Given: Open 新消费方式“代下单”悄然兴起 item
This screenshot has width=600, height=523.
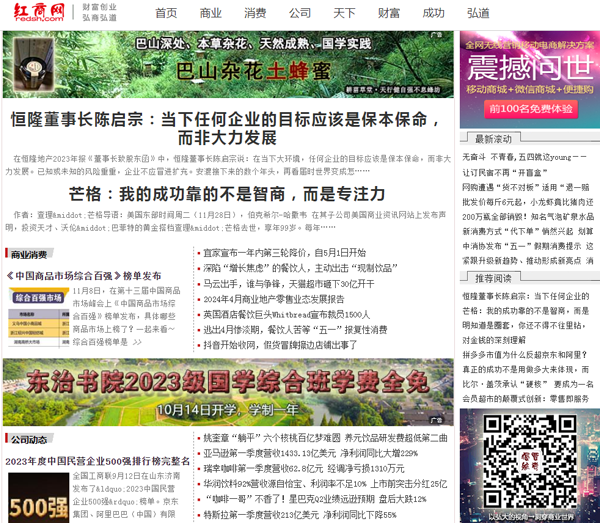Looking at the screenshot, I should point(528,231).
